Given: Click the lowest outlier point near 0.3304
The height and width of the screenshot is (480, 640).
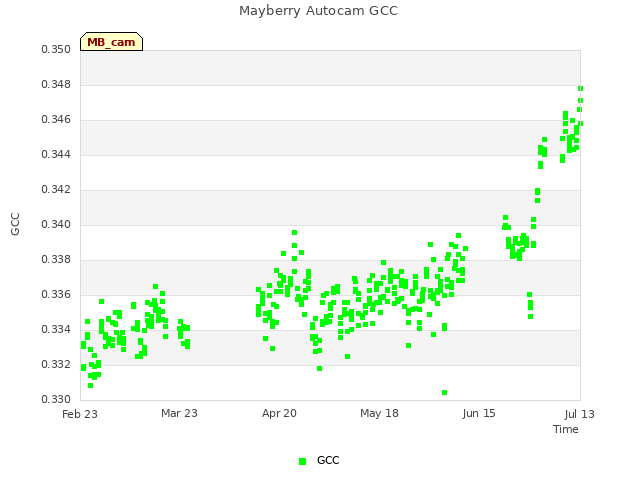Looking at the screenshot, I should [x=444, y=393].
